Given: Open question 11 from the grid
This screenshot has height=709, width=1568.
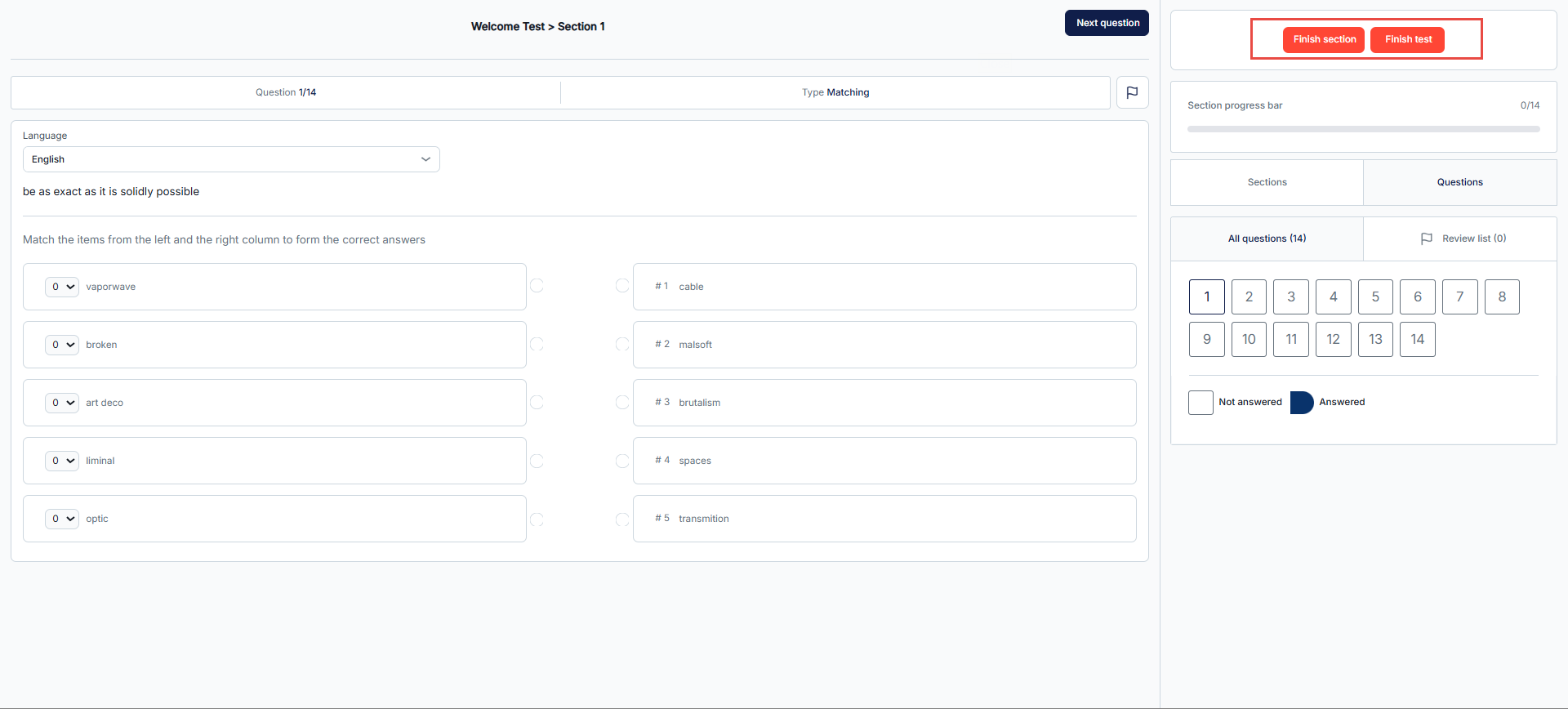Looking at the screenshot, I should [1291, 339].
